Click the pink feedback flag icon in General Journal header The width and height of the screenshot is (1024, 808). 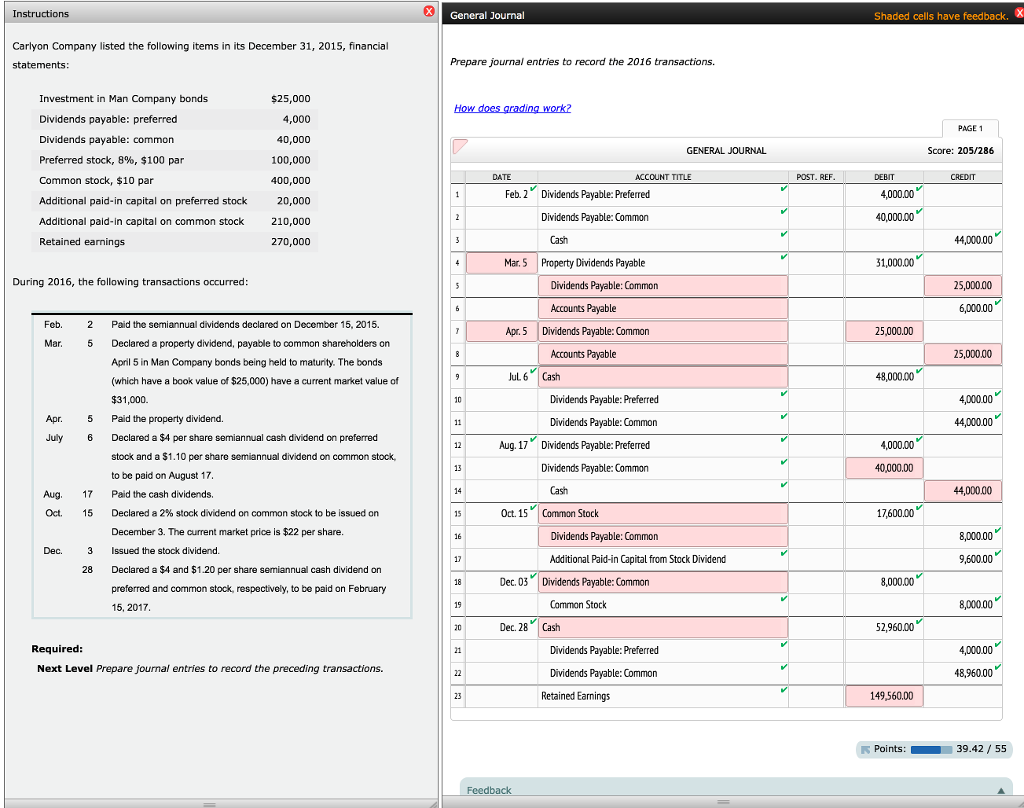coord(460,146)
